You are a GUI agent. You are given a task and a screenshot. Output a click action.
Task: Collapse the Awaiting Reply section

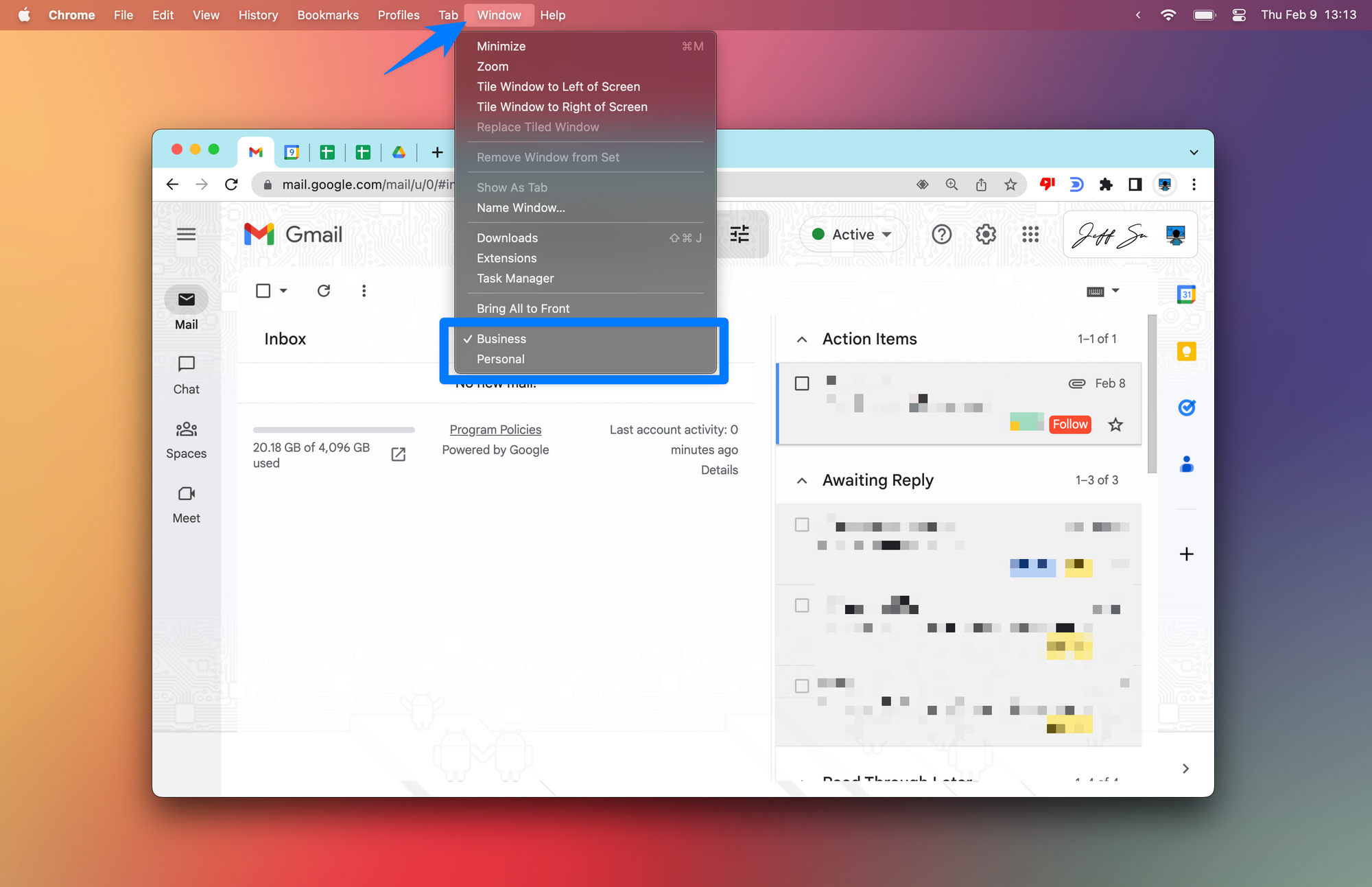[802, 480]
